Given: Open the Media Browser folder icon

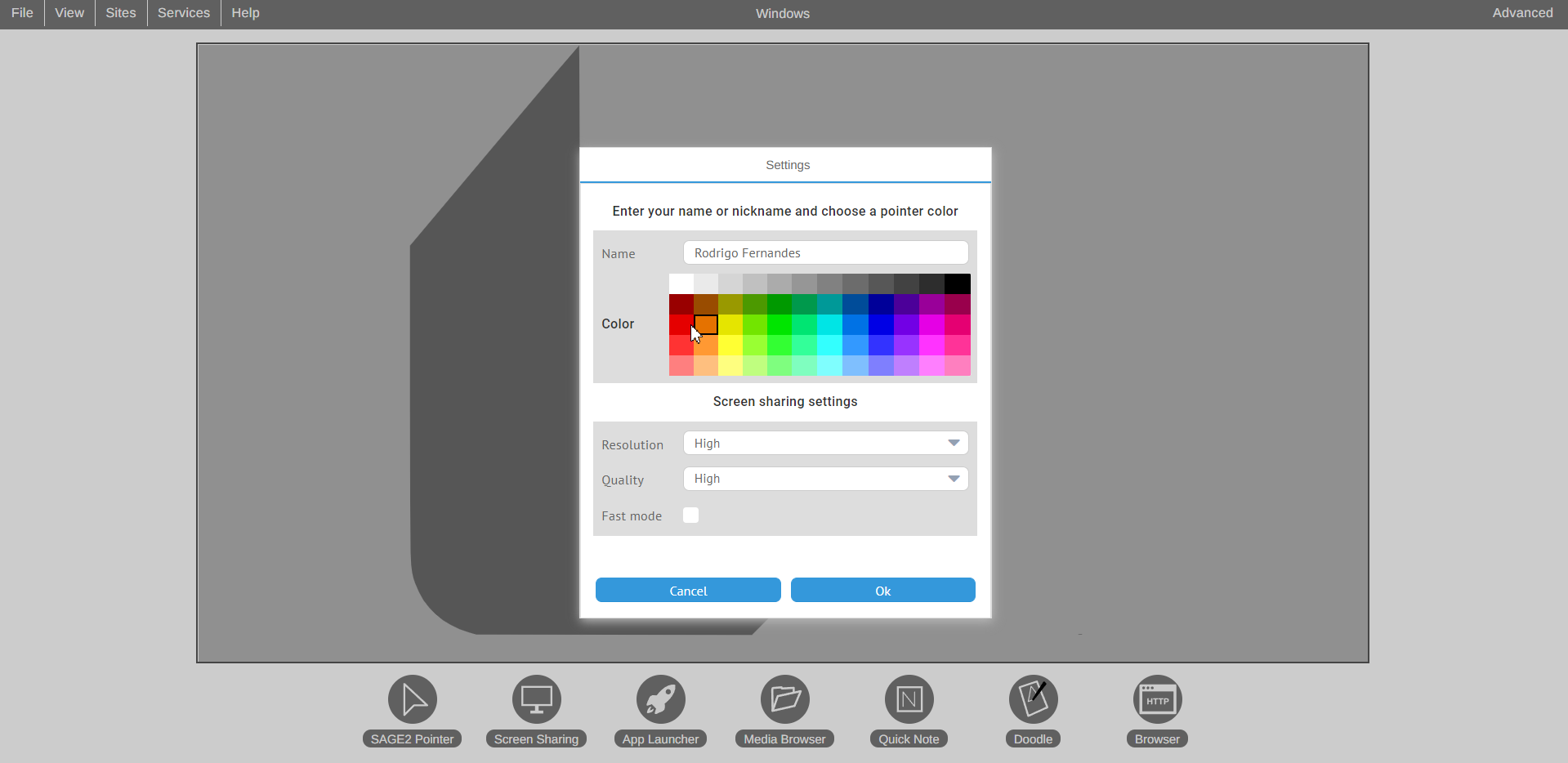Looking at the screenshot, I should point(785,699).
